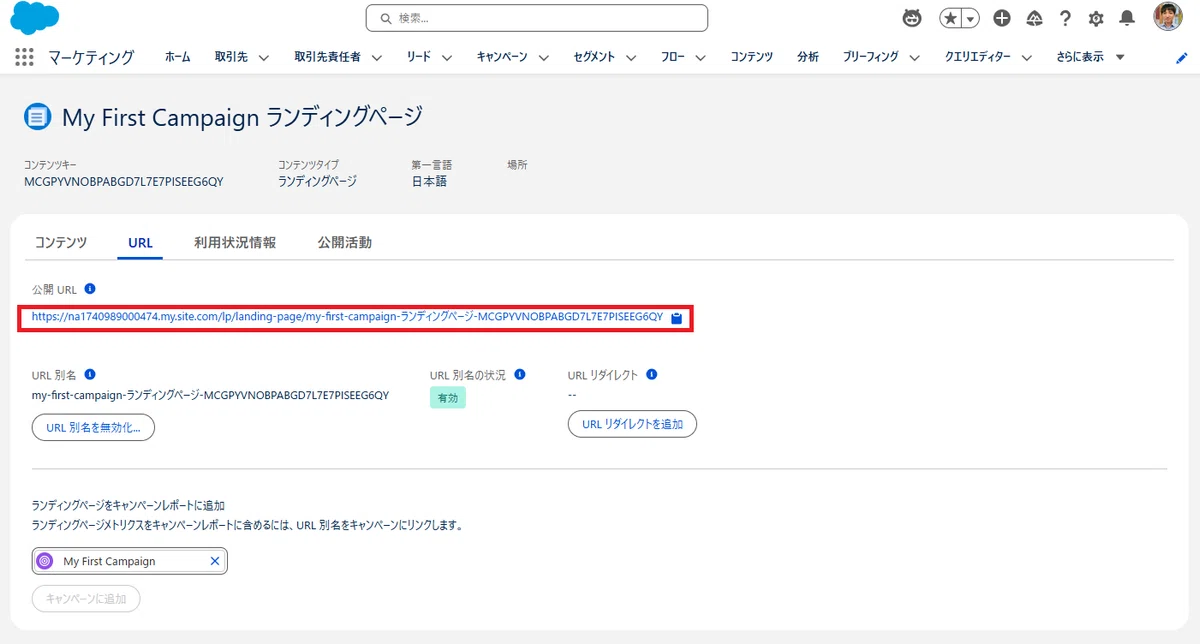Select the URL record tab
Screen dimensions: 1200x644
(x=140, y=242)
